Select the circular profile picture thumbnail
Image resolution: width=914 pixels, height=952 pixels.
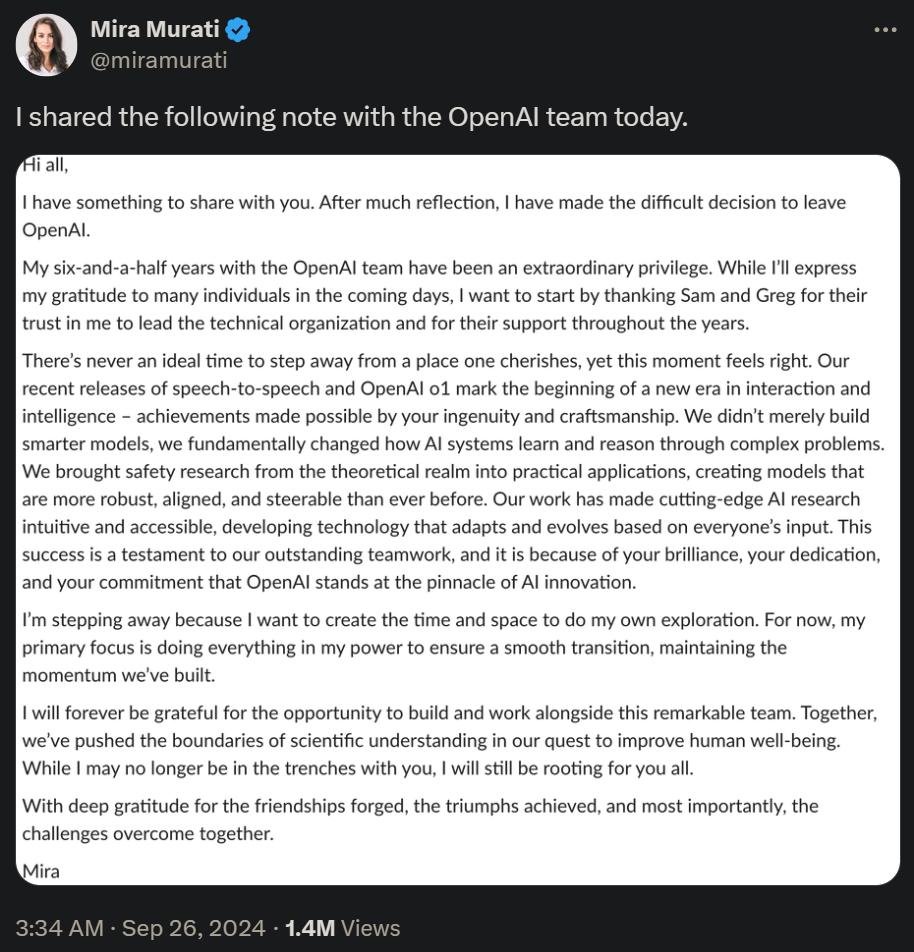(46, 44)
